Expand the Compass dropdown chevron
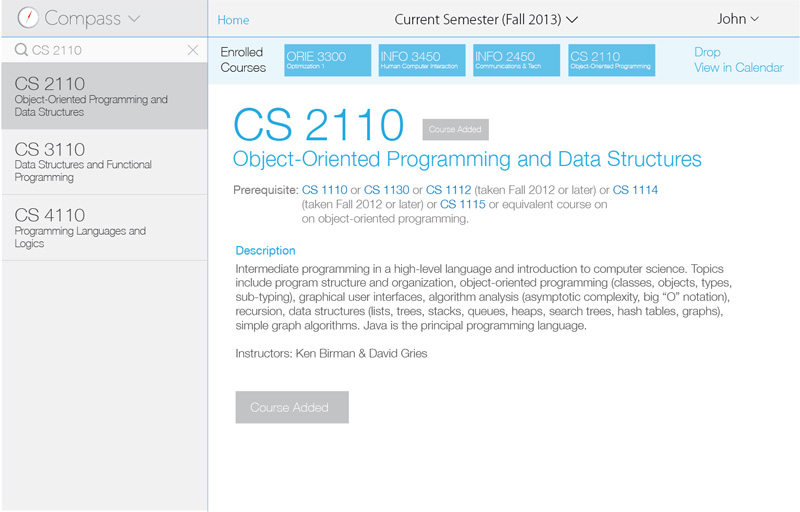This screenshot has width=800, height=512. 134,19
